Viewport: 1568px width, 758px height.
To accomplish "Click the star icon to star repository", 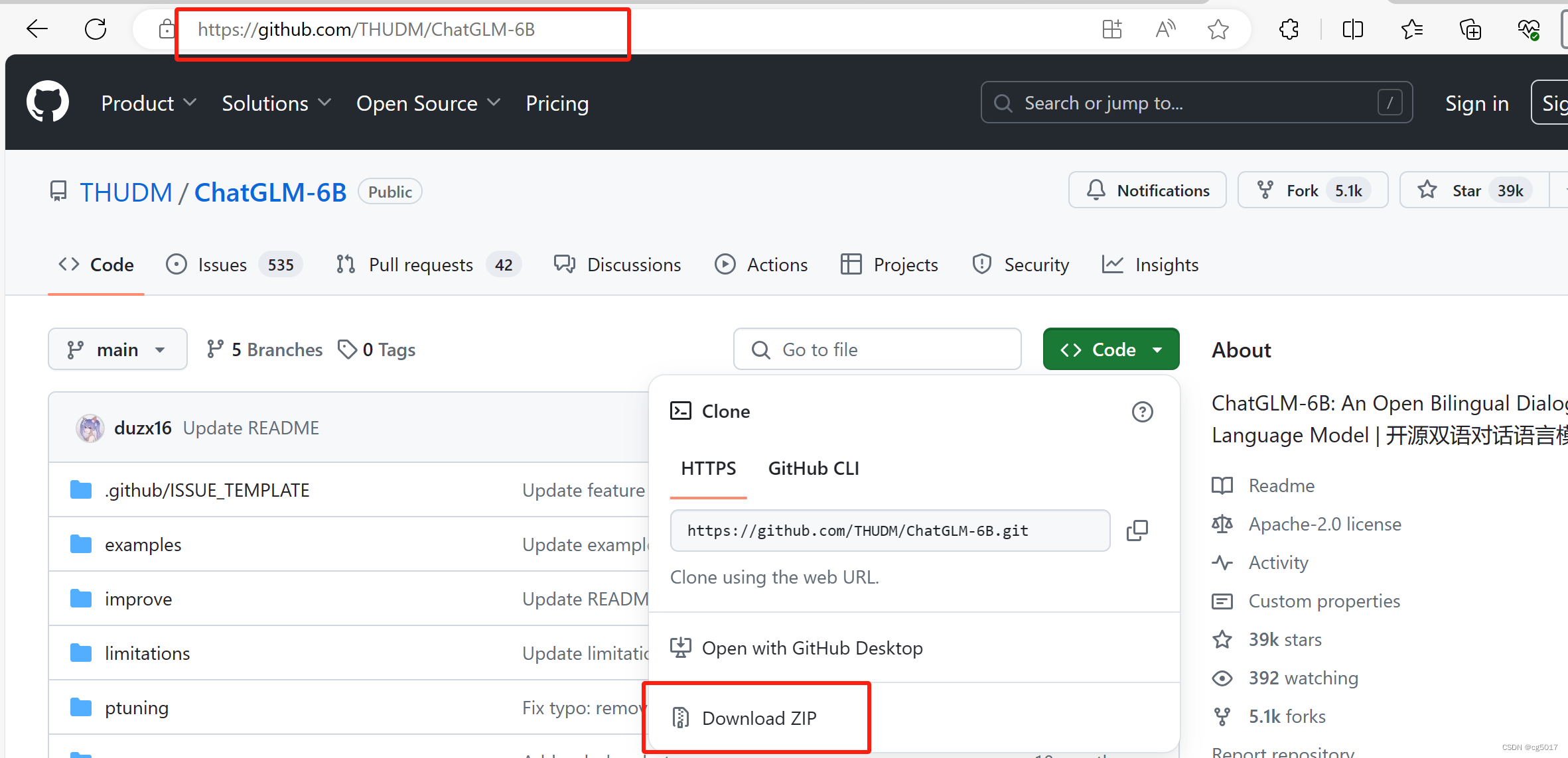I will (x=1429, y=191).
